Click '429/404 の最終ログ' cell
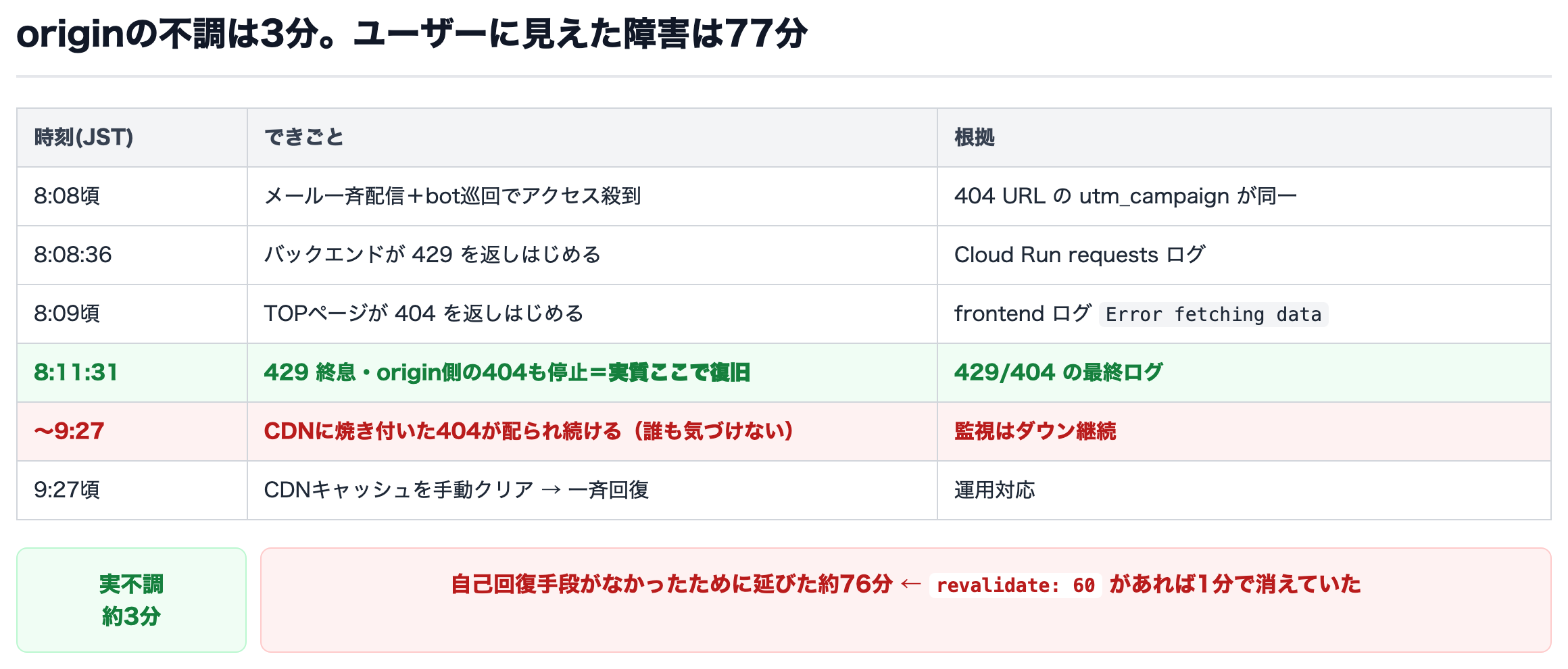 1244,373
